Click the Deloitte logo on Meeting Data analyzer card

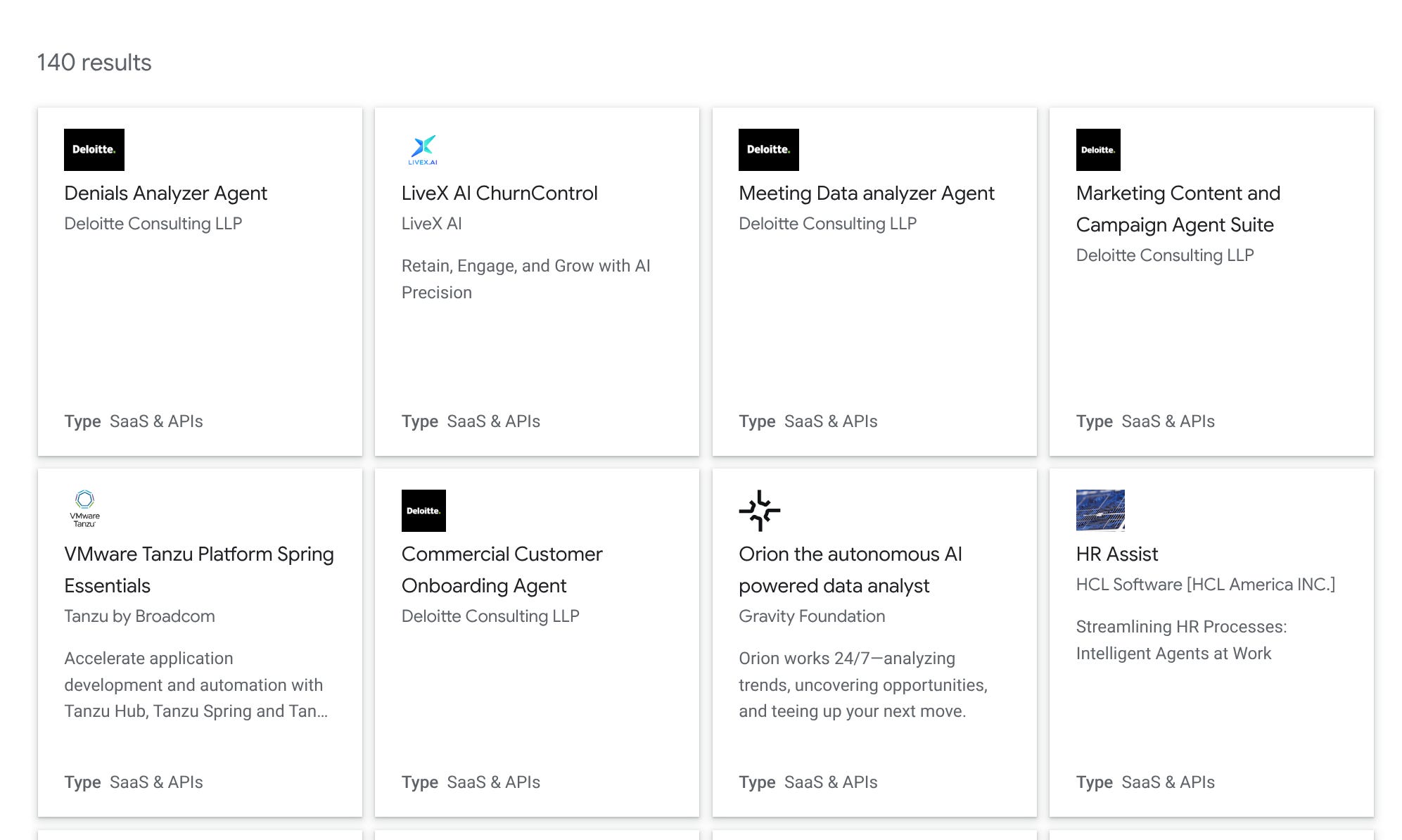point(769,149)
